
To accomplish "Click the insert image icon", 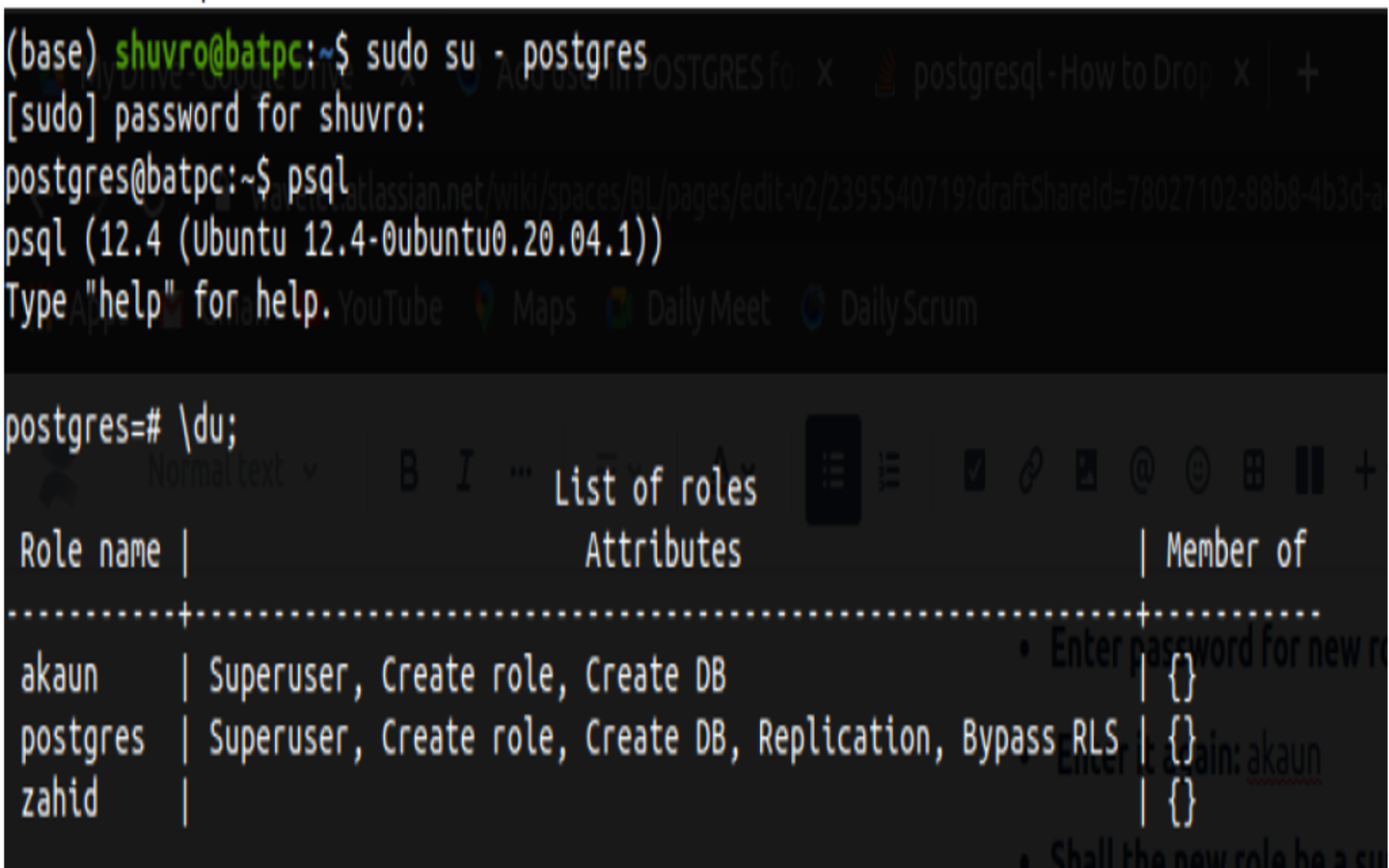I will [x=1086, y=472].
